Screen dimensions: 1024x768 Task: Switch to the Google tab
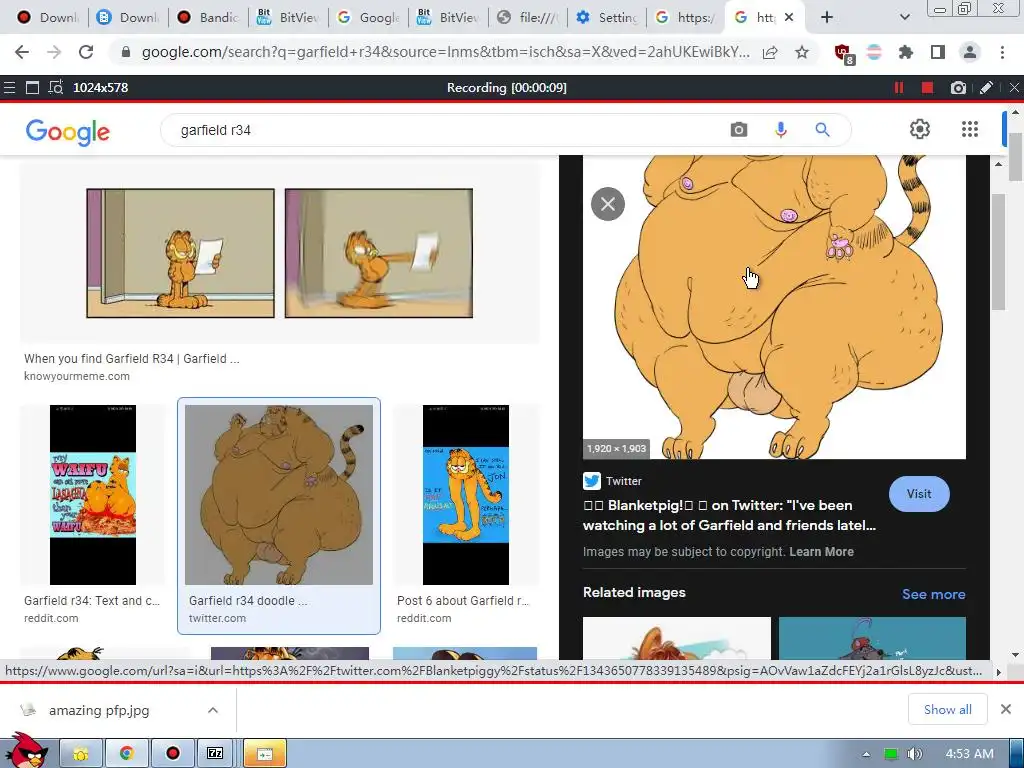tap(368, 18)
